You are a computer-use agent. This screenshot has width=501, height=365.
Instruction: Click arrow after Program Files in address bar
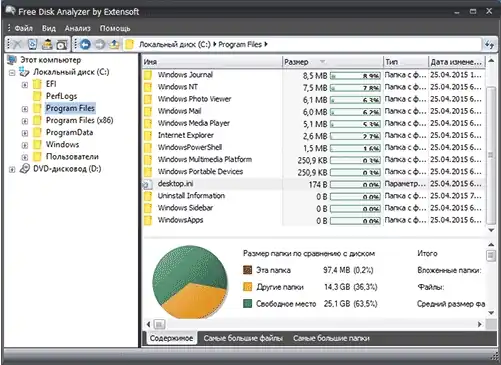tap(266, 44)
